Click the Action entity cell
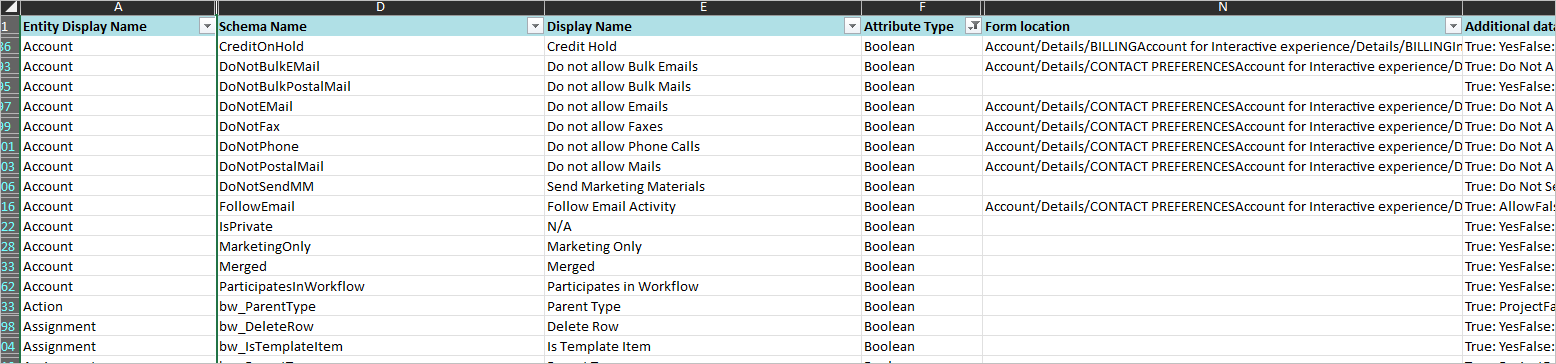 pos(117,307)
